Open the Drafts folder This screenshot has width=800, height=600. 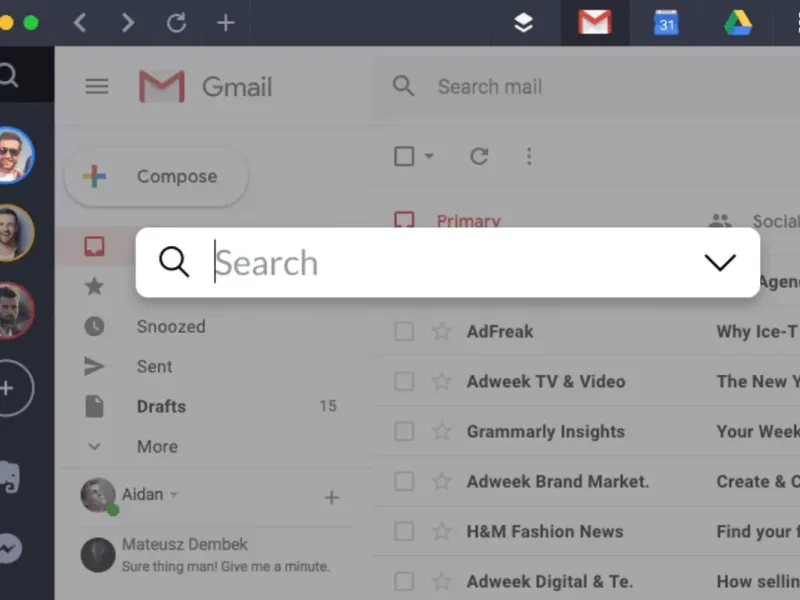(161, 407)
